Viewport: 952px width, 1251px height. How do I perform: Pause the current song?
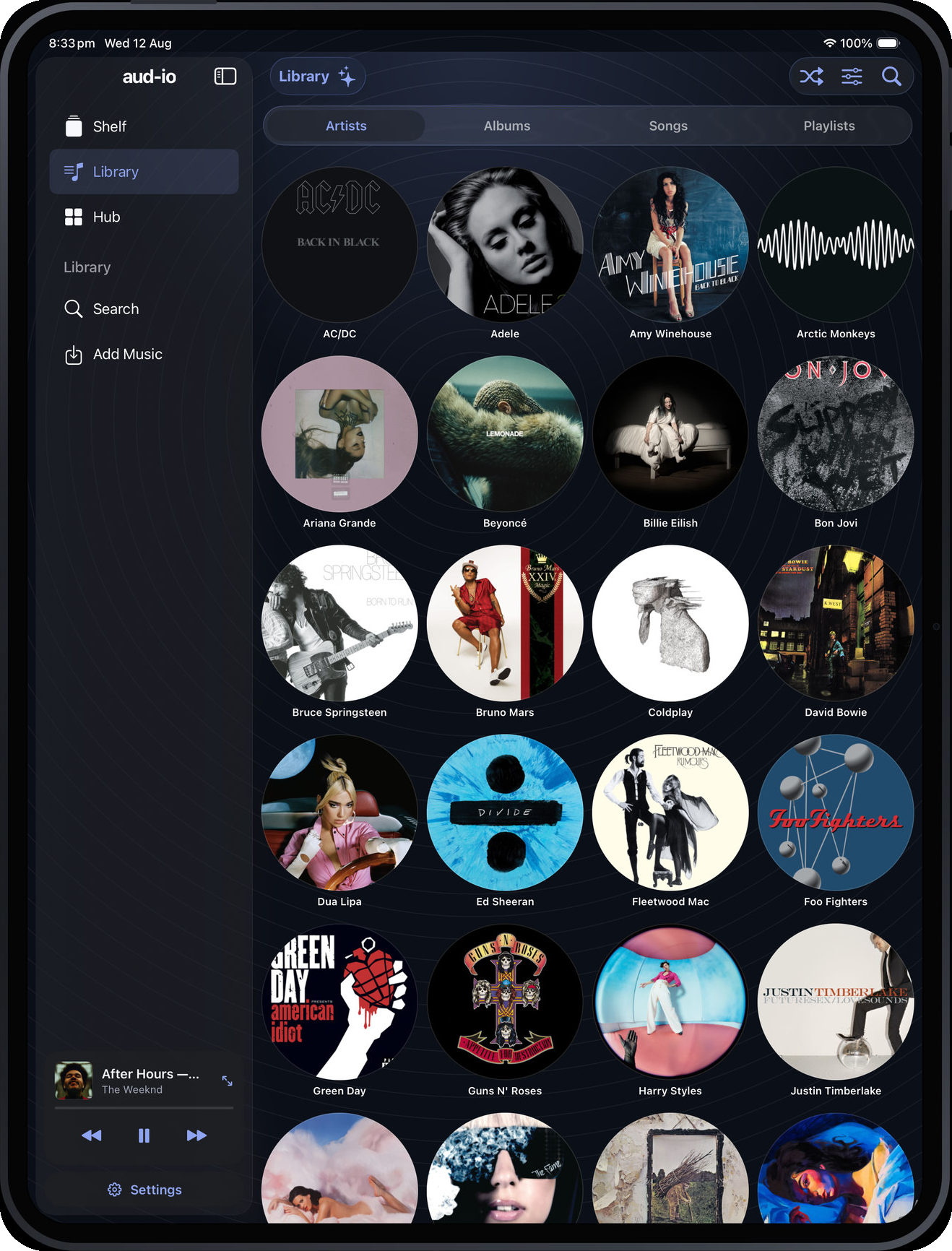coord(144,1135)
